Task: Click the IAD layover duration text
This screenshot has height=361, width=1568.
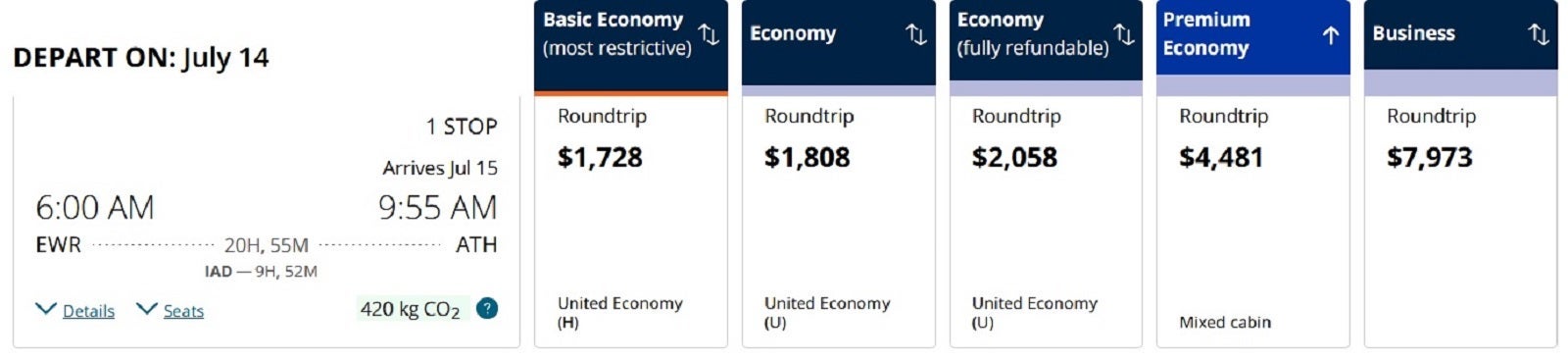Action: (x=261, y=272)
